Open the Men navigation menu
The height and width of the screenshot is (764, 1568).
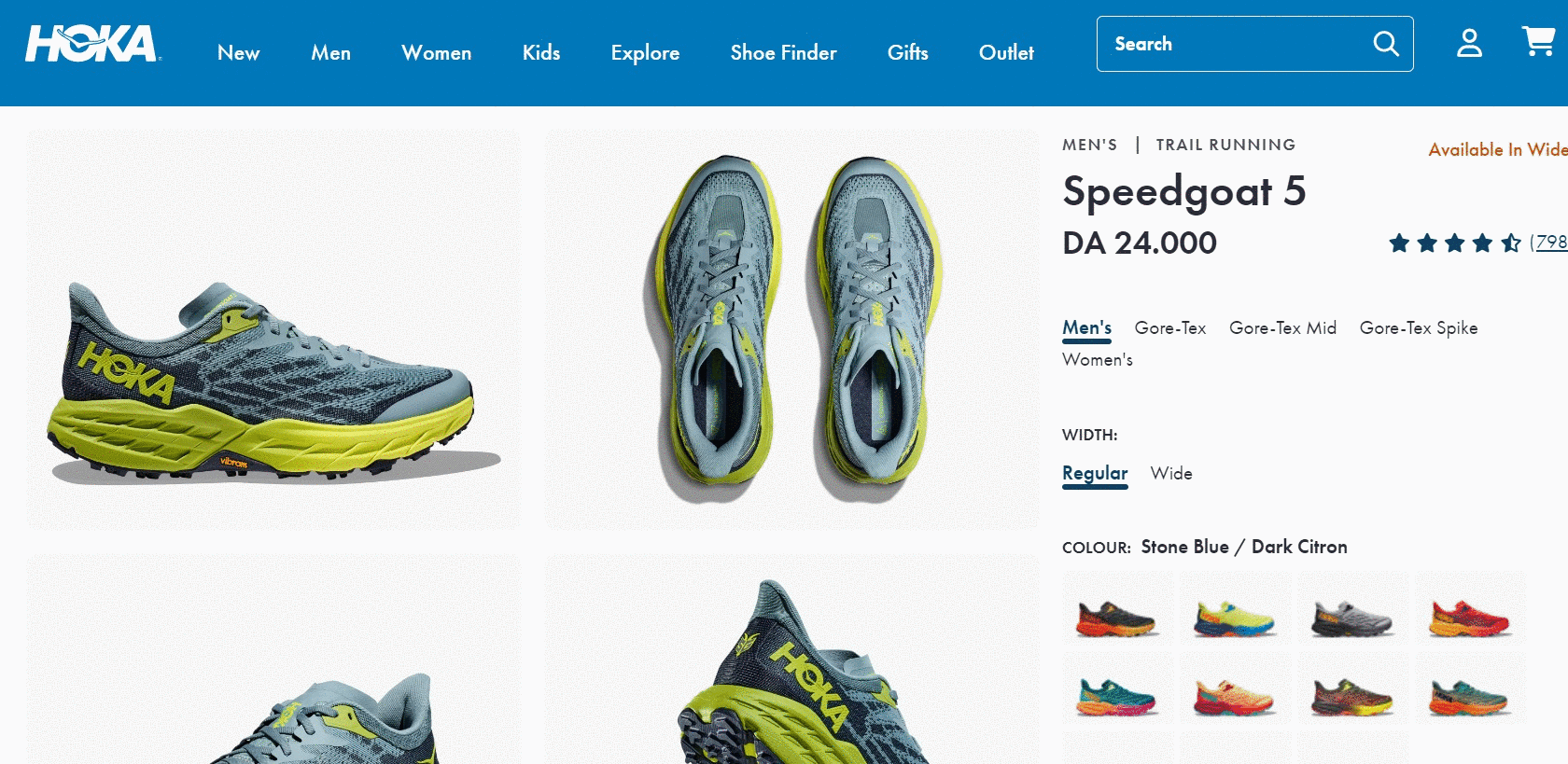click(331, 53)
